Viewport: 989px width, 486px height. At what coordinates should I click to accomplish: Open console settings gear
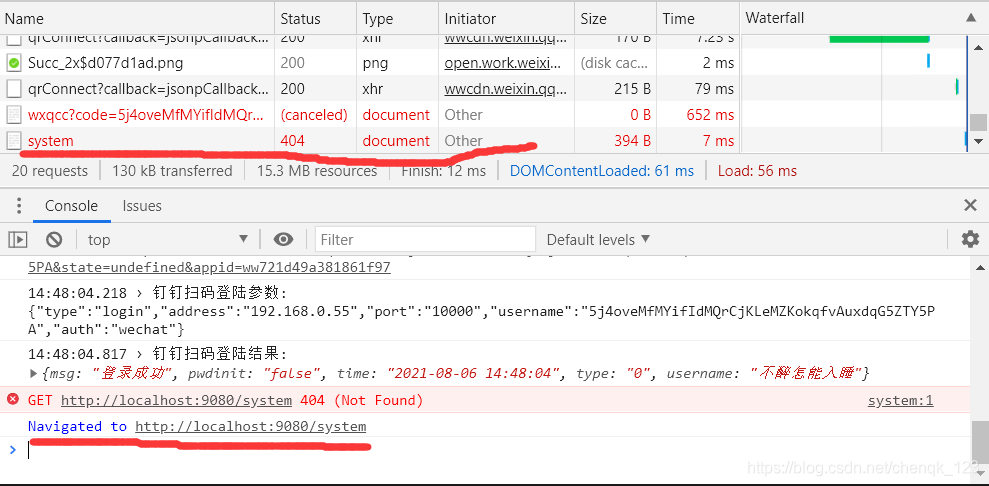(970, 239)
